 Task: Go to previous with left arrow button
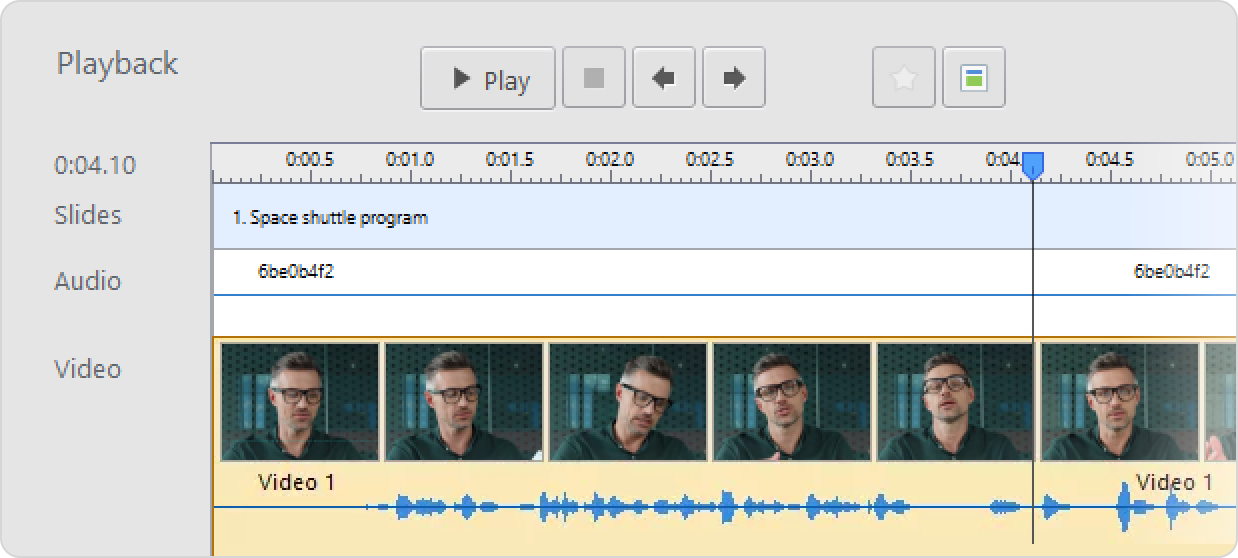pos(664,78)
